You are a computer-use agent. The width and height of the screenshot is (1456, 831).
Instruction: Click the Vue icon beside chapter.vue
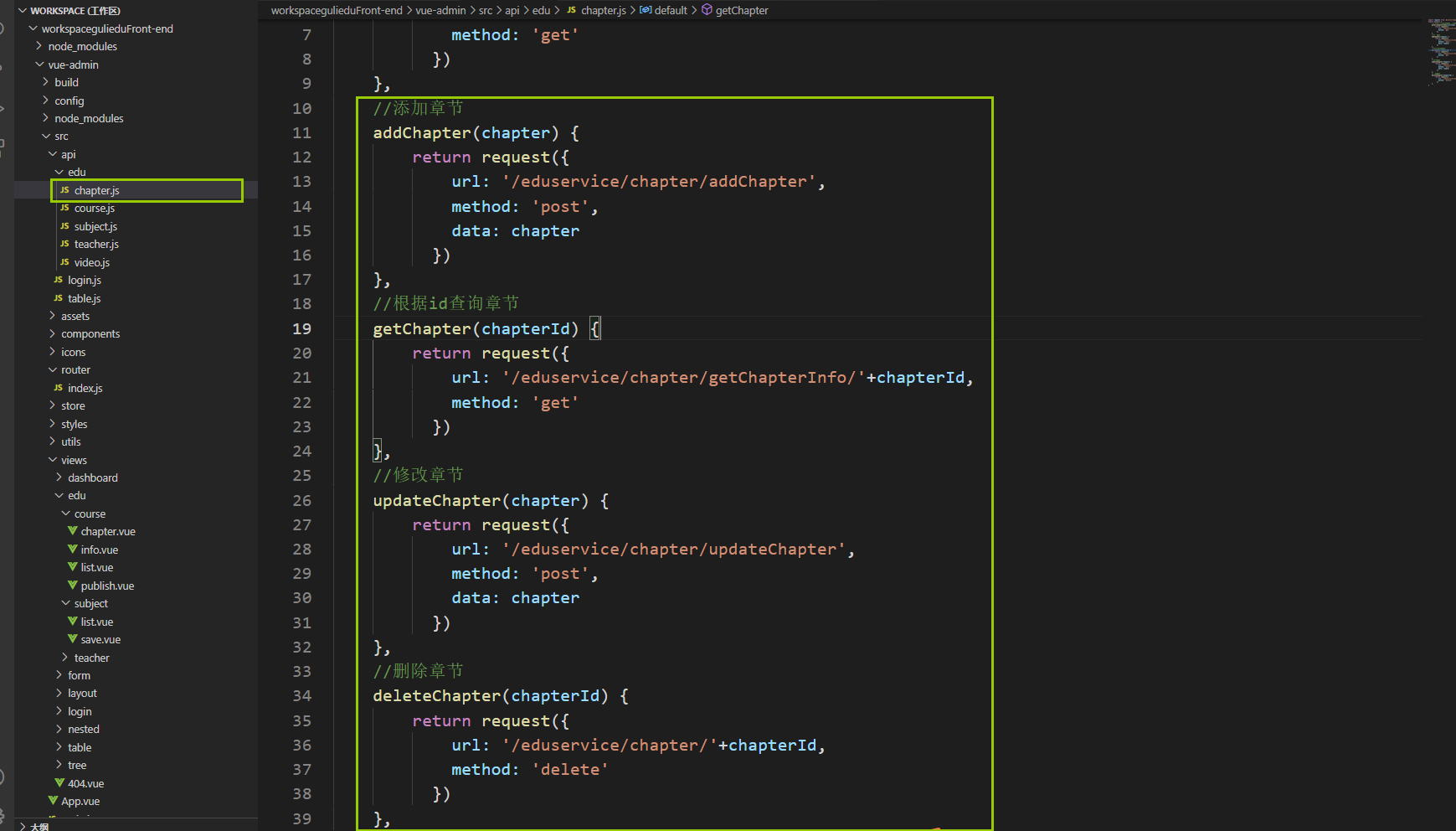click(73, 531)
